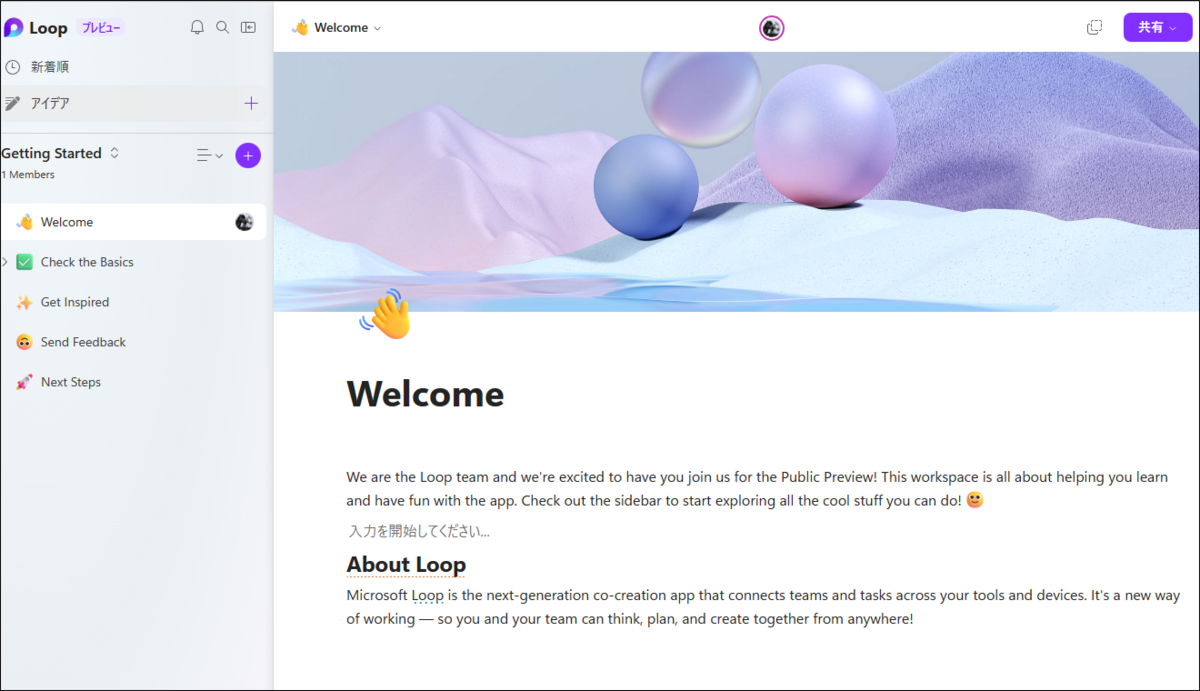This screenshot has width=1200, height=691.
Task: Click the 1 Members label
Action: 28,175
